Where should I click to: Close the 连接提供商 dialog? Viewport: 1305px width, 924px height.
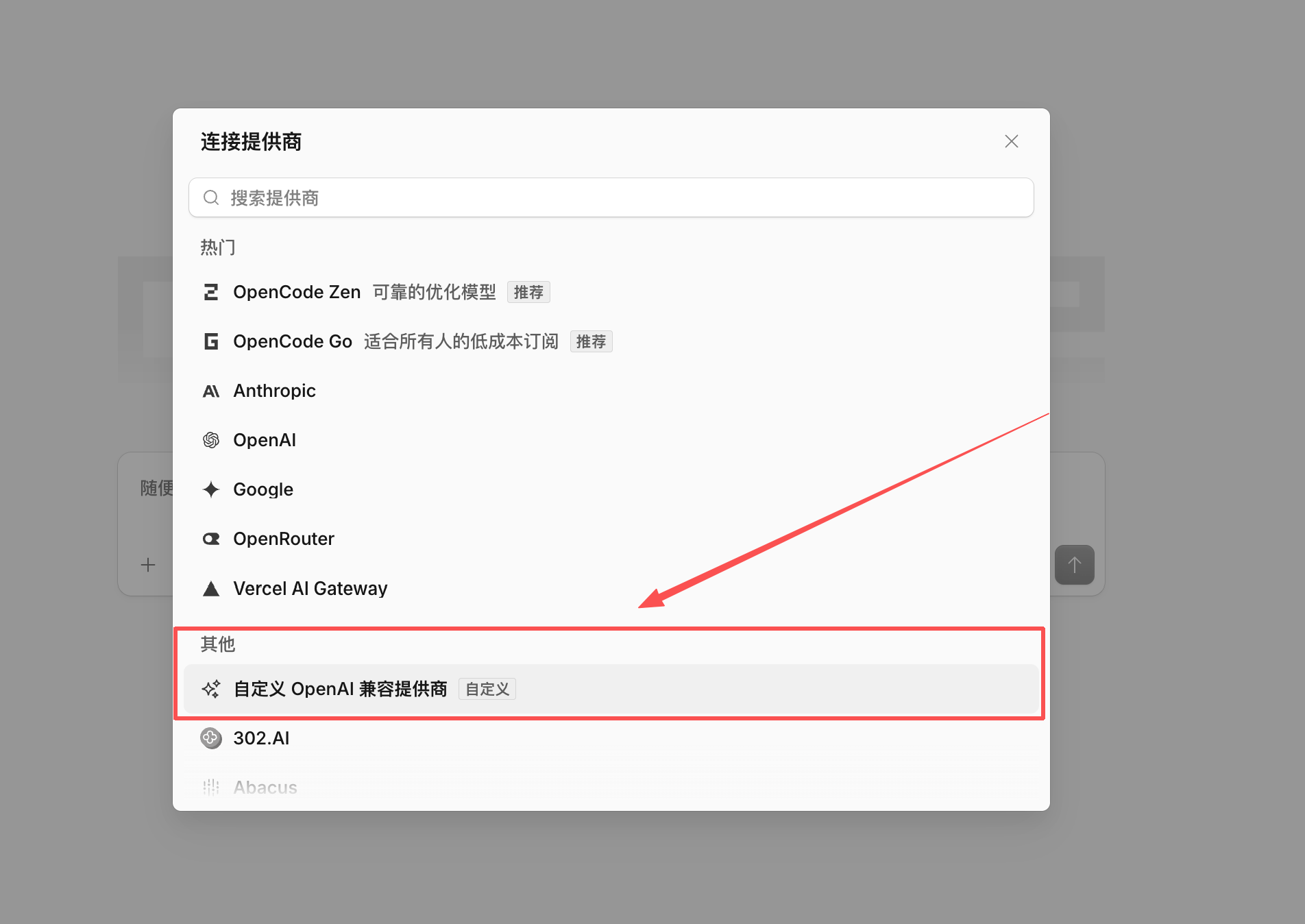click(1011, 141)
